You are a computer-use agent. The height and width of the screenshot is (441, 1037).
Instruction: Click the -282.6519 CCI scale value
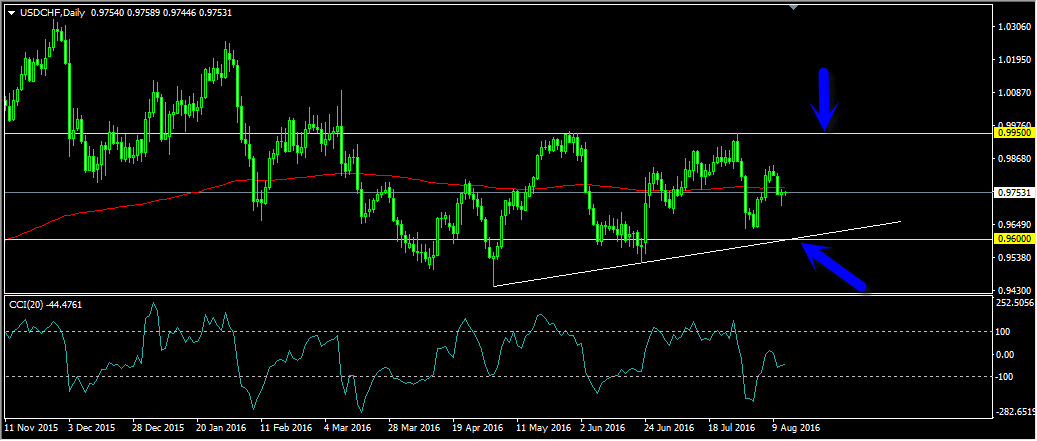(1015, 412)
